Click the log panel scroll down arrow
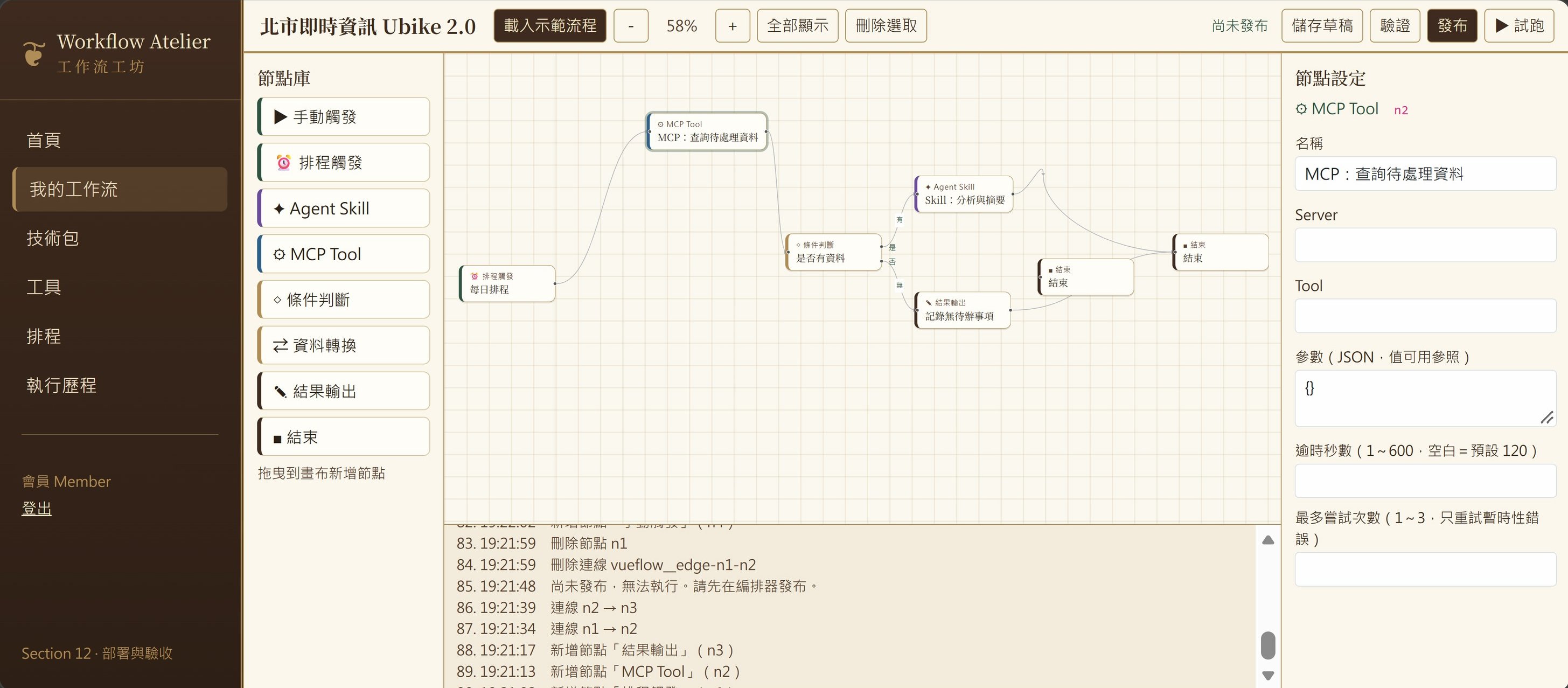 tap(1268, 675)
